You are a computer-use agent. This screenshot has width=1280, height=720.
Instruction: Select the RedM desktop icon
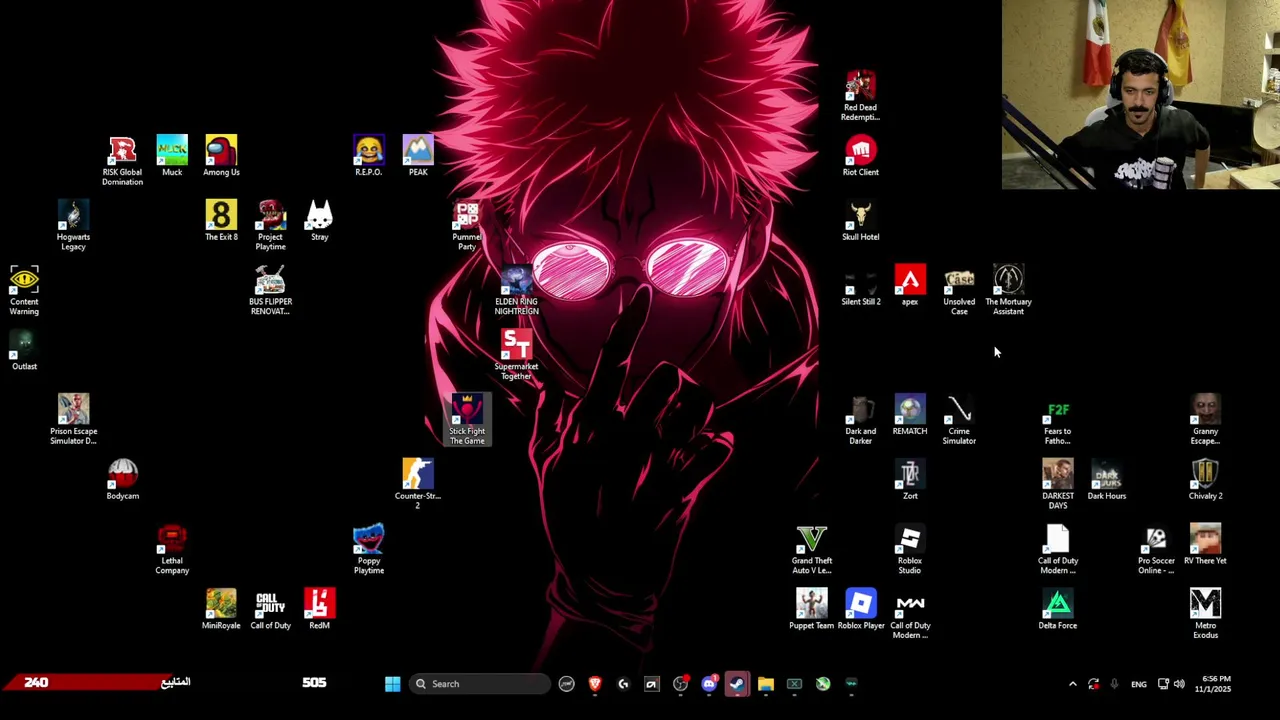[319, 610]
